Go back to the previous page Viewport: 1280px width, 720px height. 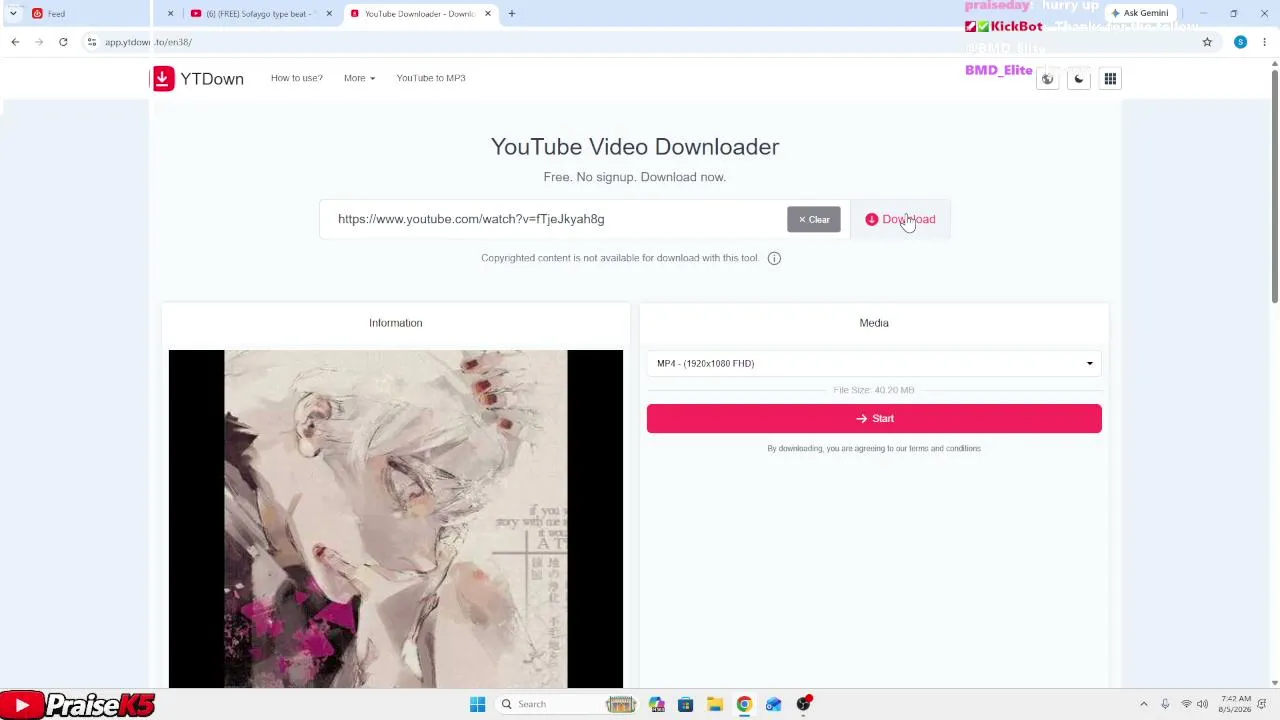coord(15,42)
